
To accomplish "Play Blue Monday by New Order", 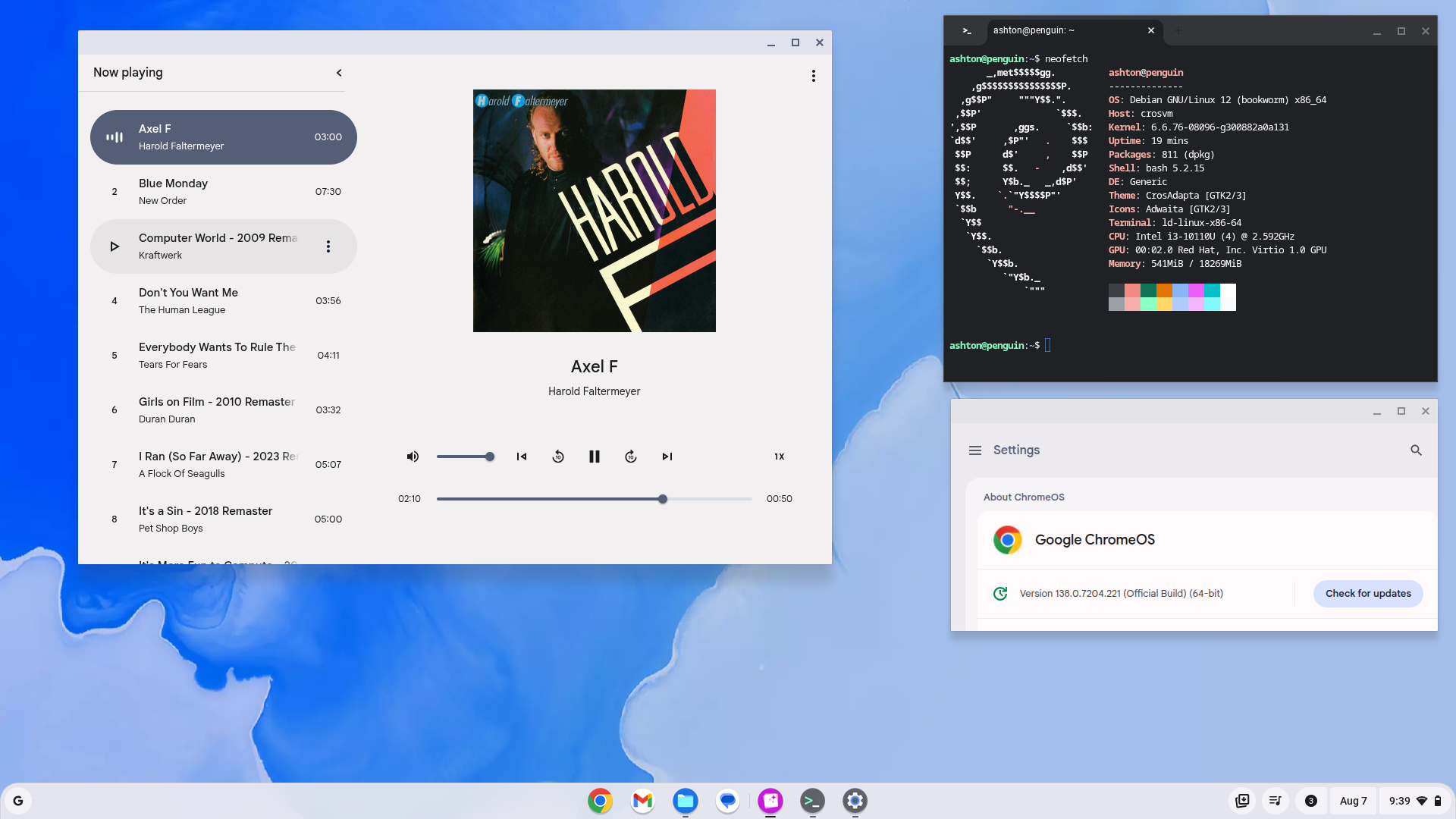I will pyautogui.click(x=224, y=192).
